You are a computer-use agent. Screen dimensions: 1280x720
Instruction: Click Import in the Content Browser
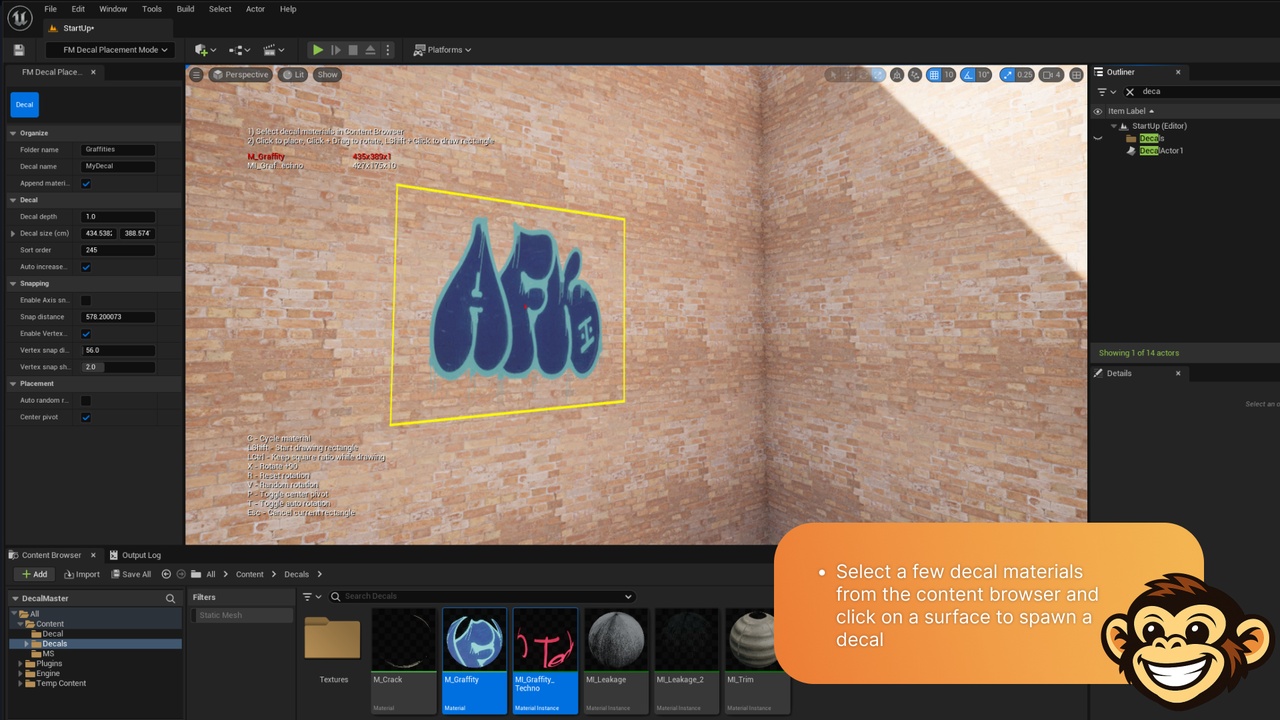tap(82, 574)
